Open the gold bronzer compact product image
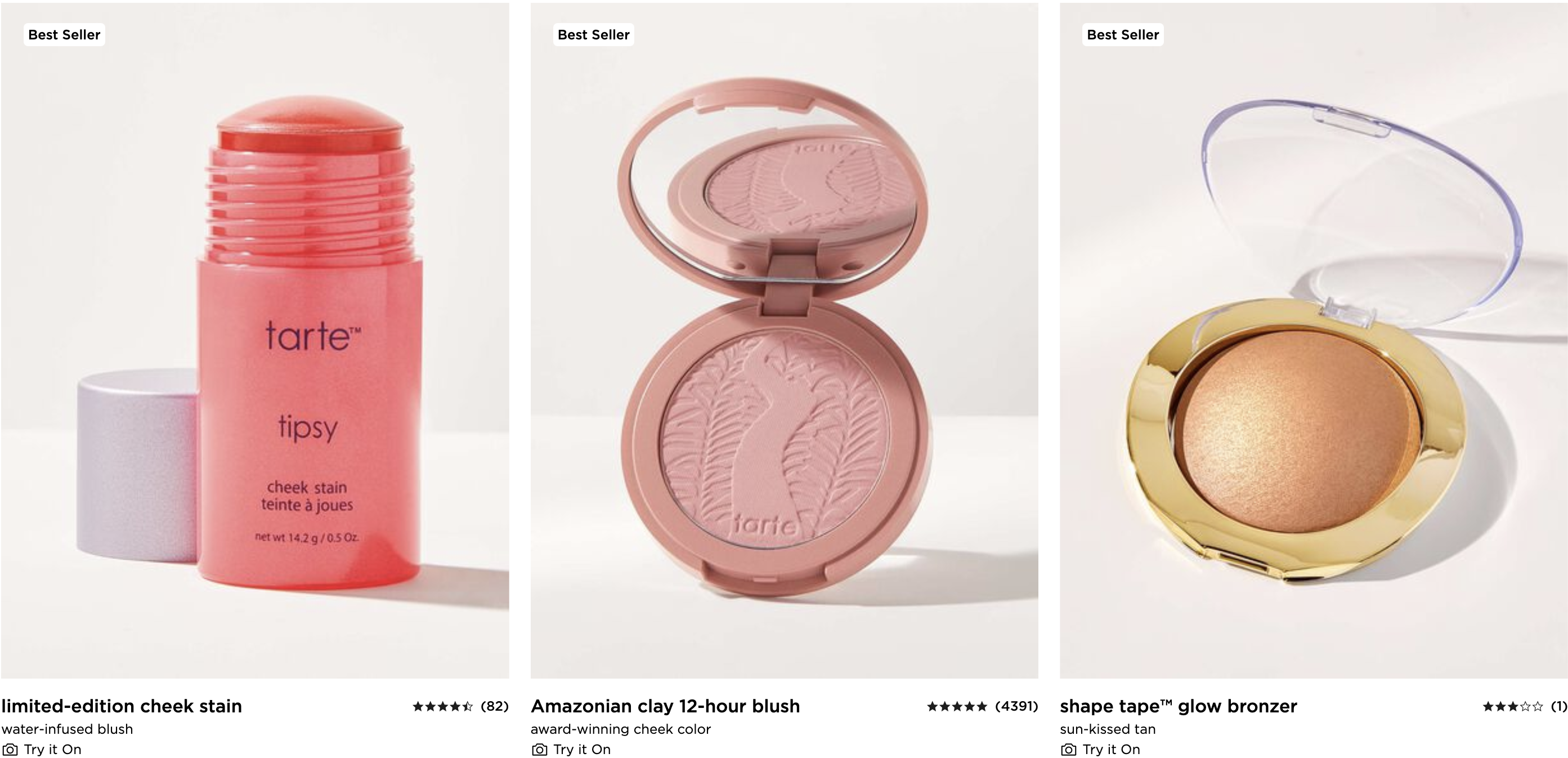 1314,341
